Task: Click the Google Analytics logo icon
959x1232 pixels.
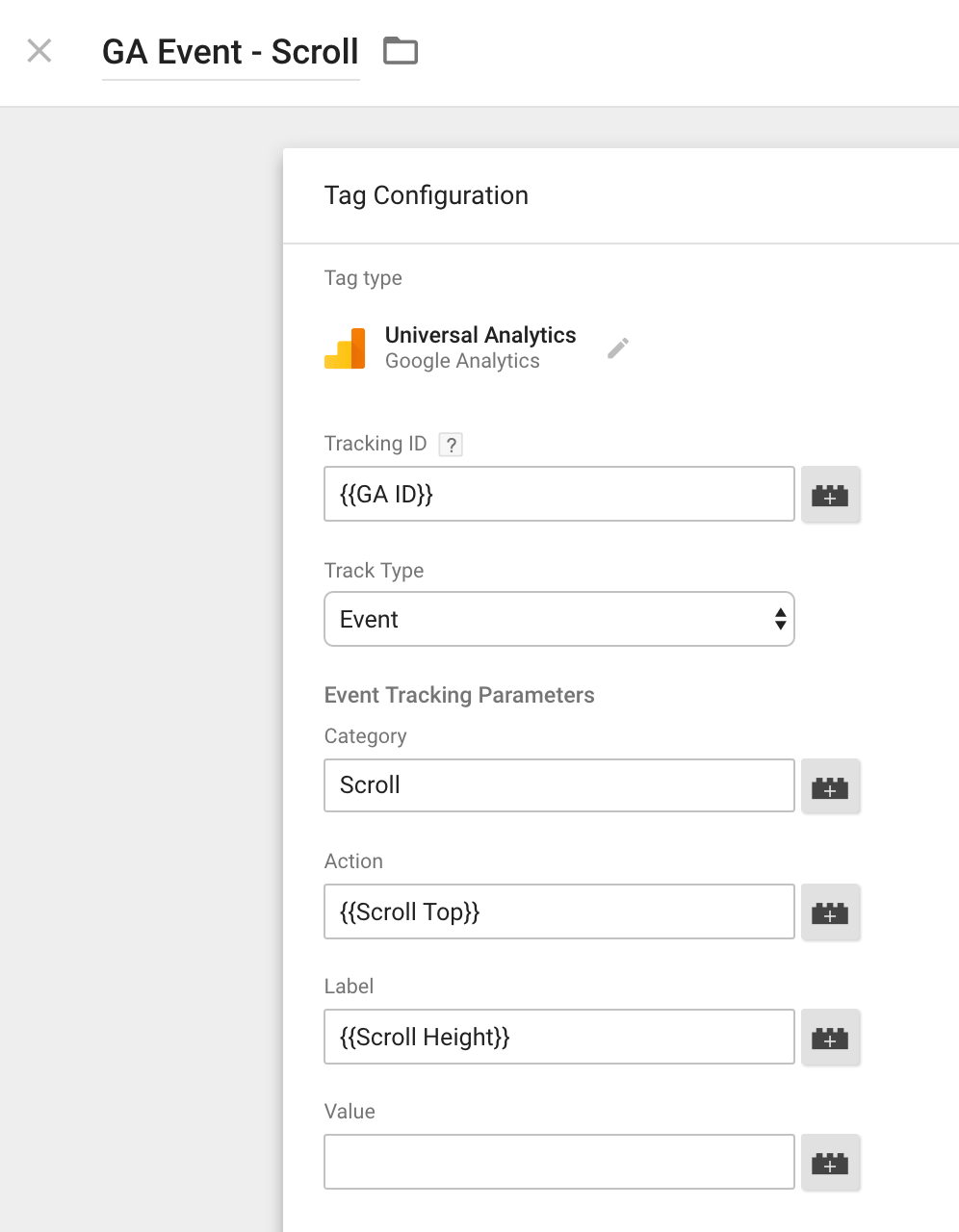Action: coord(345,348)
